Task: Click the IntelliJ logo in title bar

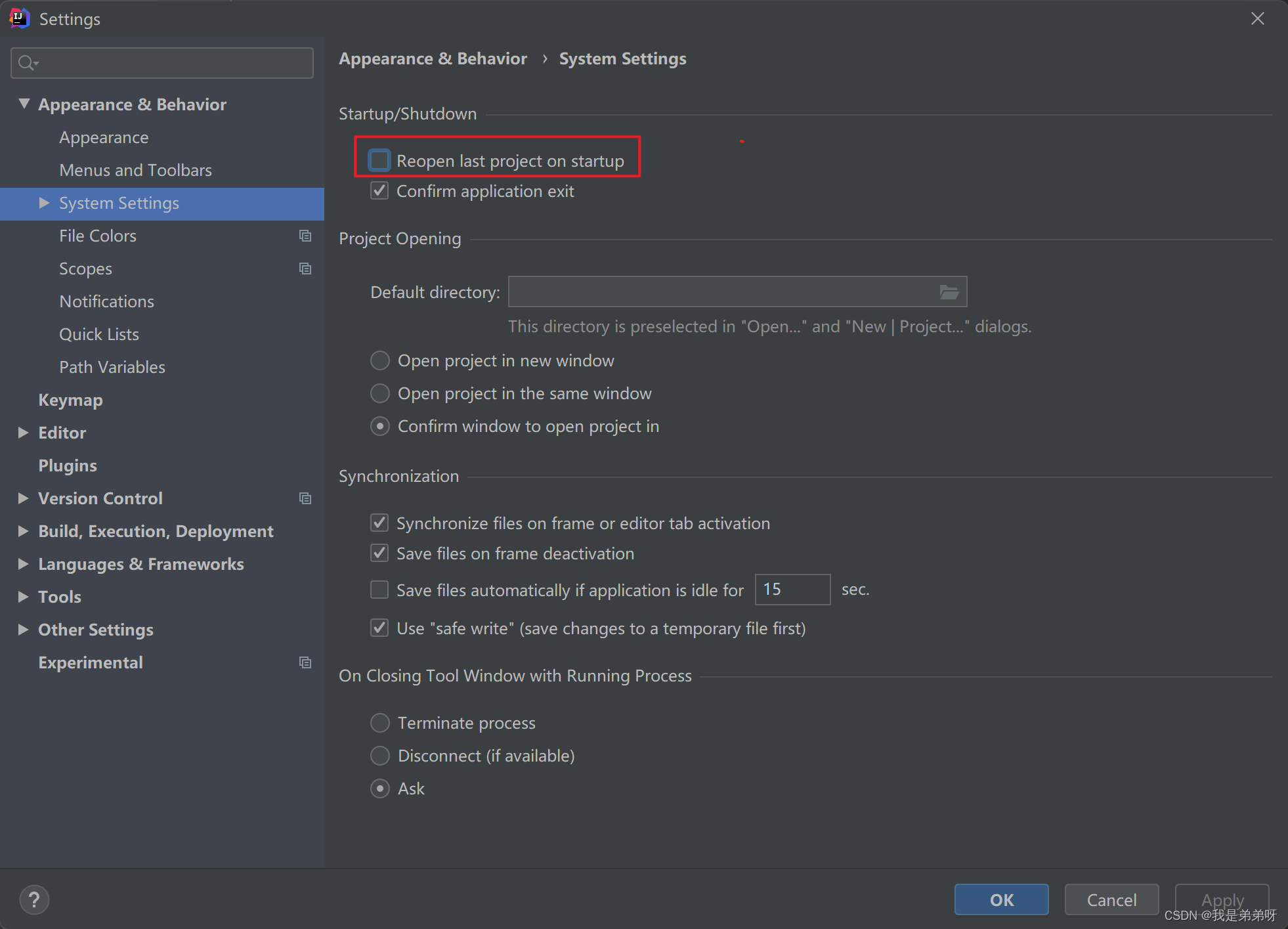Action: click(19, 18)
